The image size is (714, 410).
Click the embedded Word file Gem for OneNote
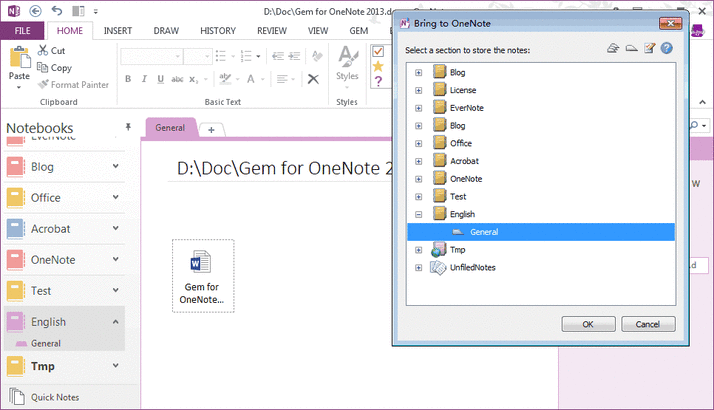pos(203,276)
